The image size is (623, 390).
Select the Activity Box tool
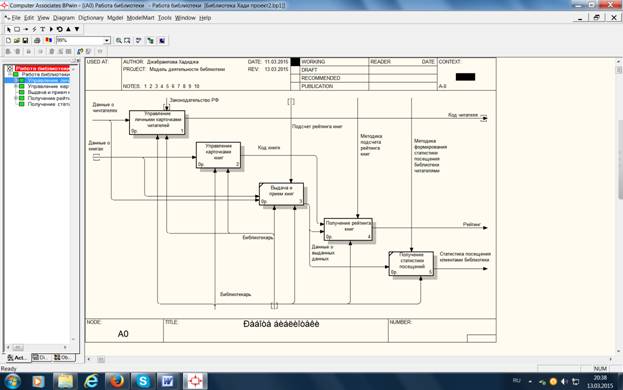coord(17,29)
